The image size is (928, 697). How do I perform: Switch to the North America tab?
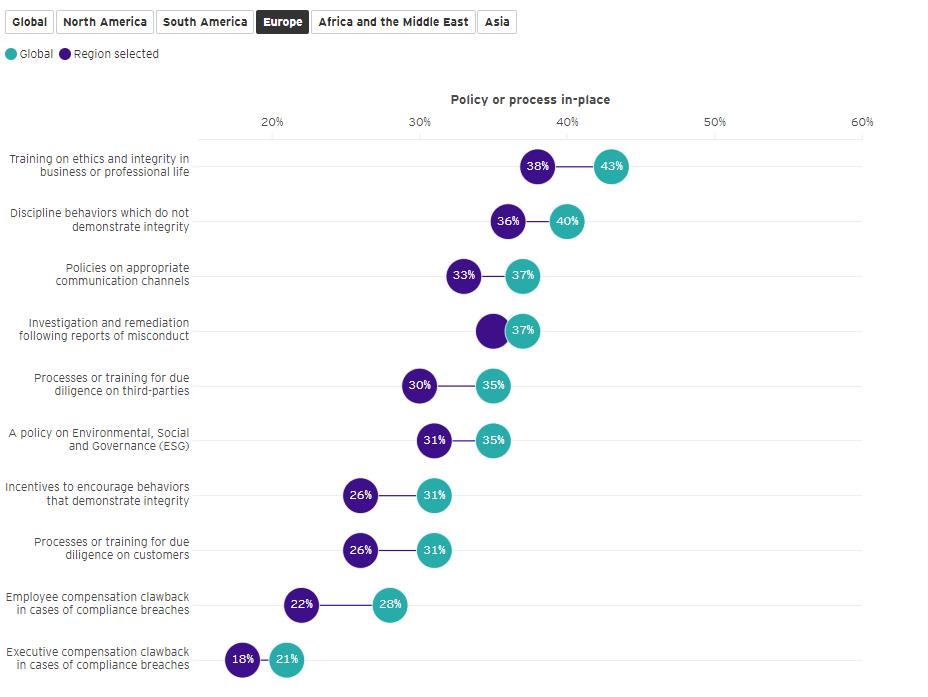(x=105, y=22)
